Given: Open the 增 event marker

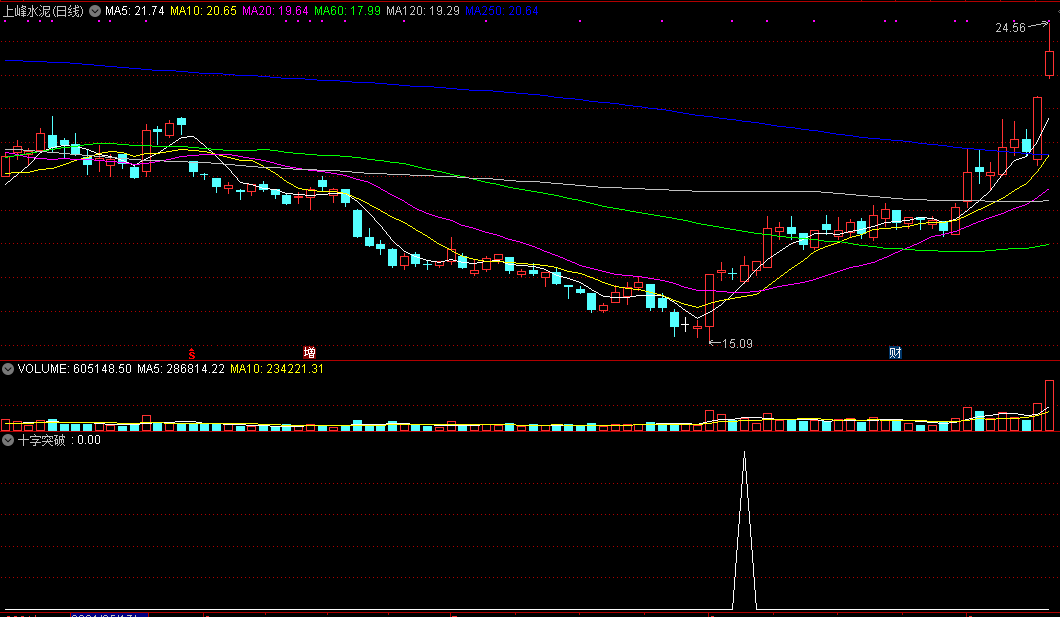Looking at the screenshot, I should tap(310, 352).
